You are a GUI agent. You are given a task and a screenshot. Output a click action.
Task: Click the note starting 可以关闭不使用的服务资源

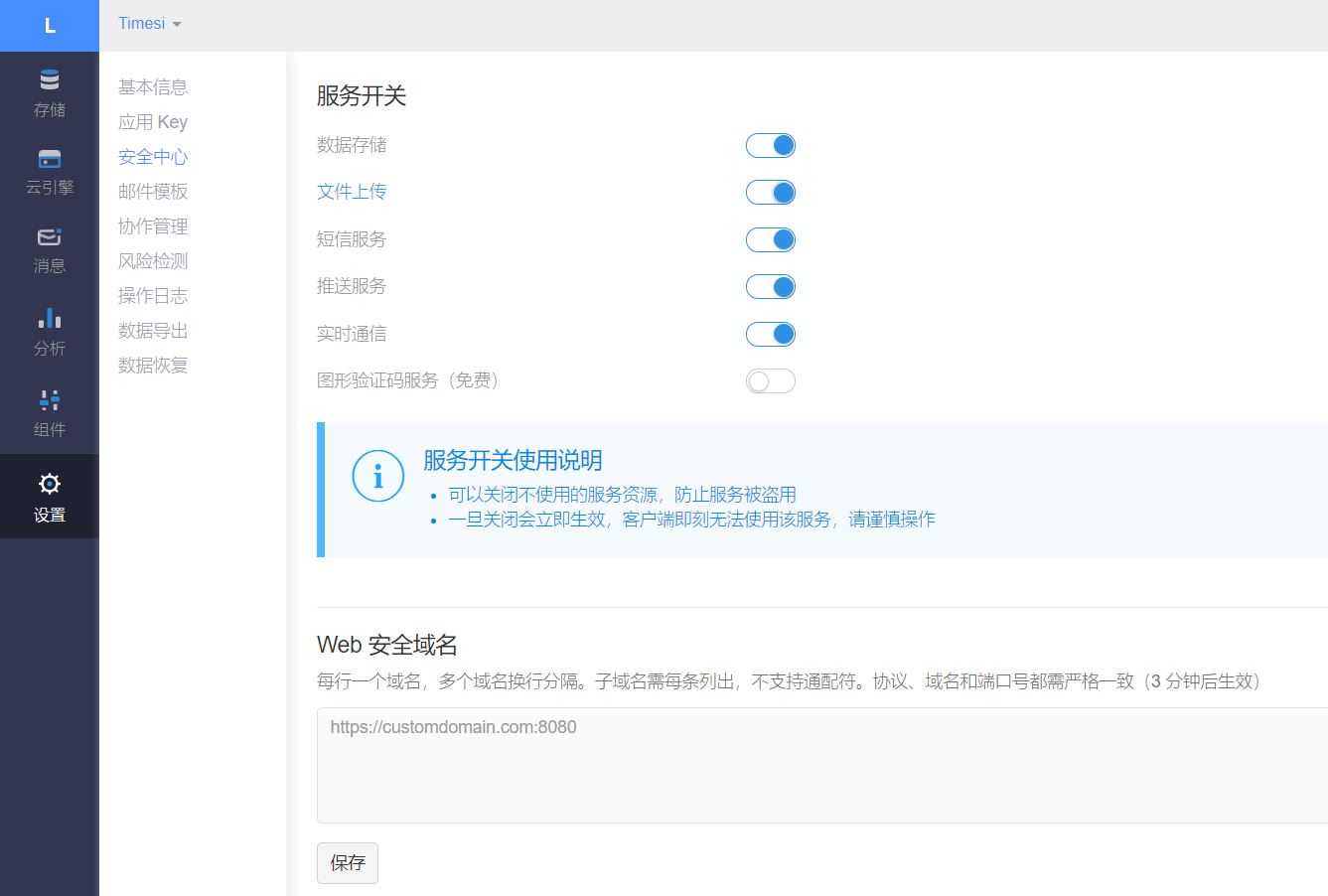click(622, 495)
